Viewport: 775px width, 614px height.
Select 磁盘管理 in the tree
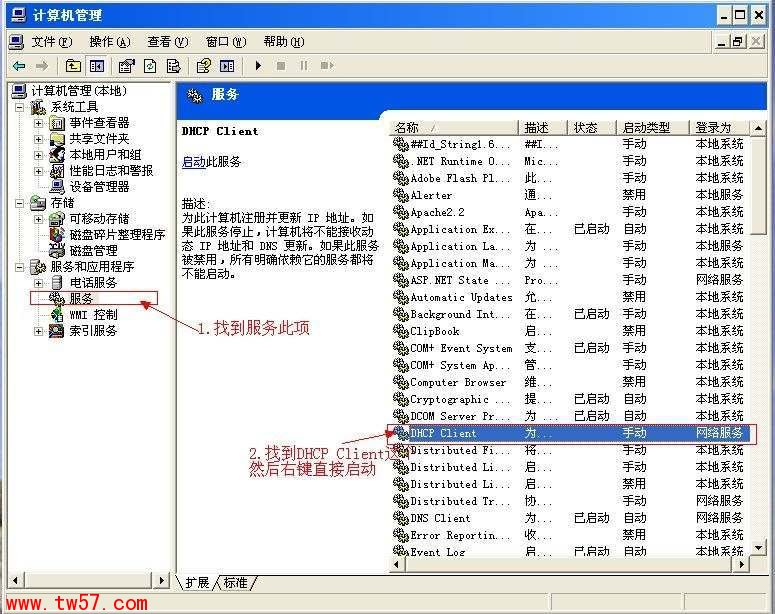click(93, 251)
